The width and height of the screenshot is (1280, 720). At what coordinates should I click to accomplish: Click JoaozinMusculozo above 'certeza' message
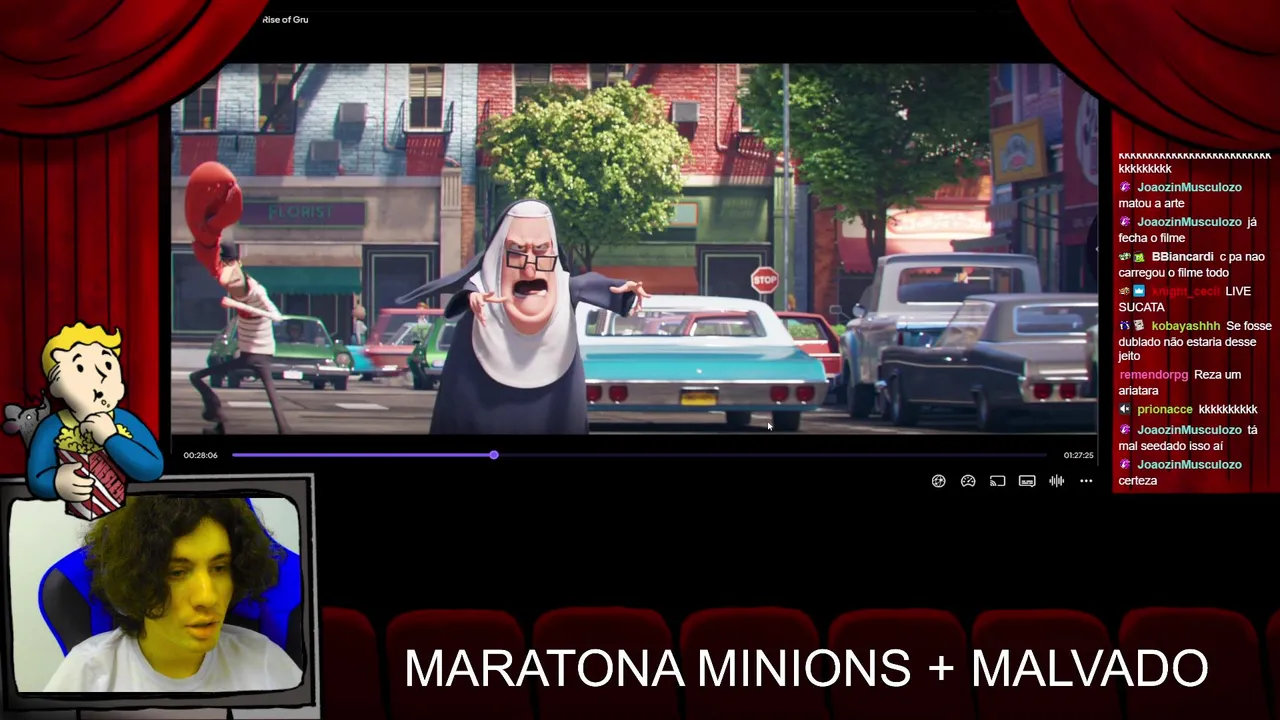click(1189, 465)
